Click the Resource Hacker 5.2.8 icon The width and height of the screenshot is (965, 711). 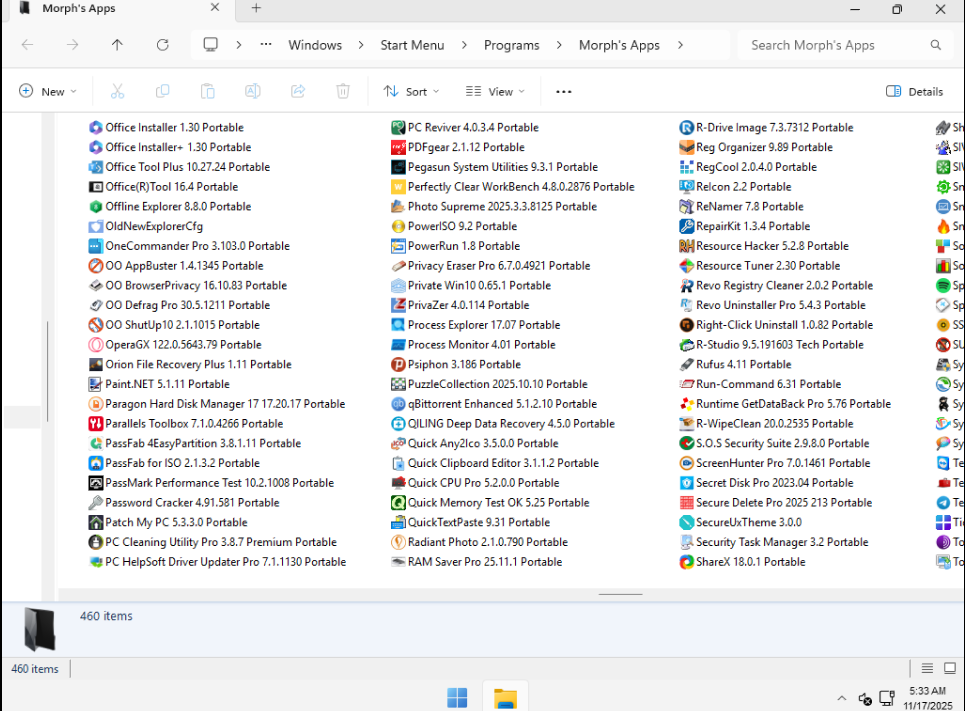(687, 246)
